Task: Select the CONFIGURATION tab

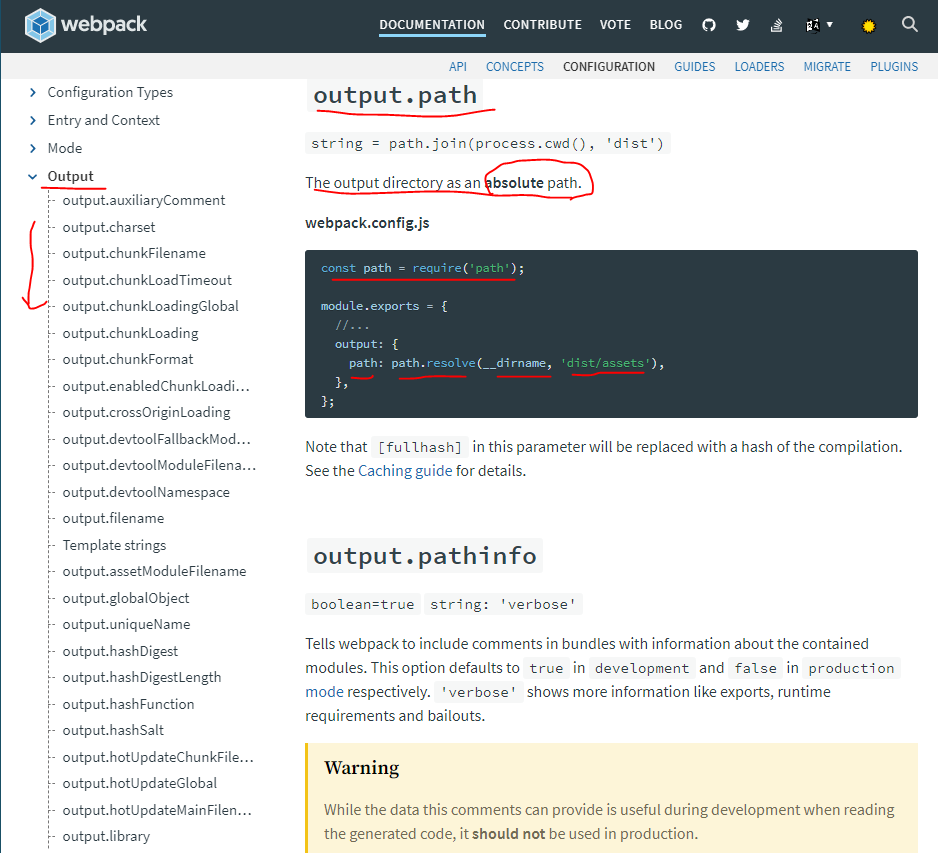Action: tap(609, 66)
